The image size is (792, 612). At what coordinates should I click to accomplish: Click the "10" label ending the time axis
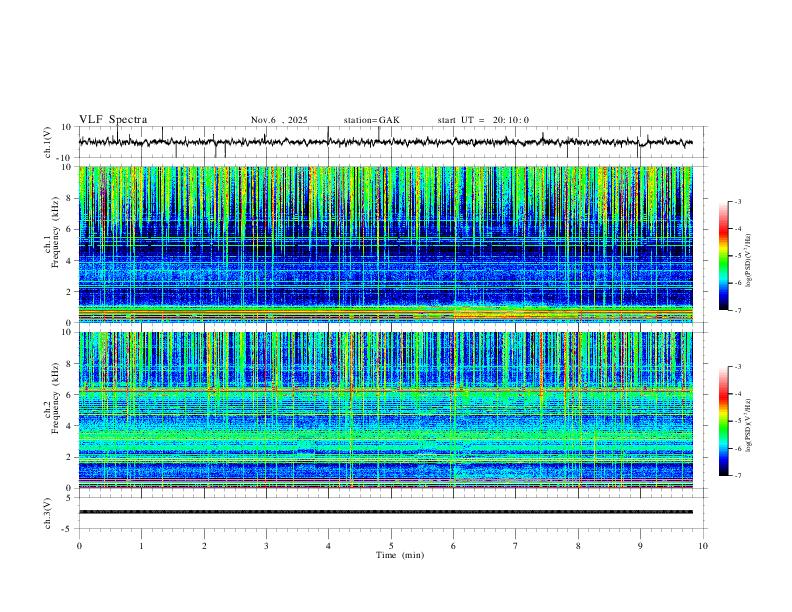(703, 546)
